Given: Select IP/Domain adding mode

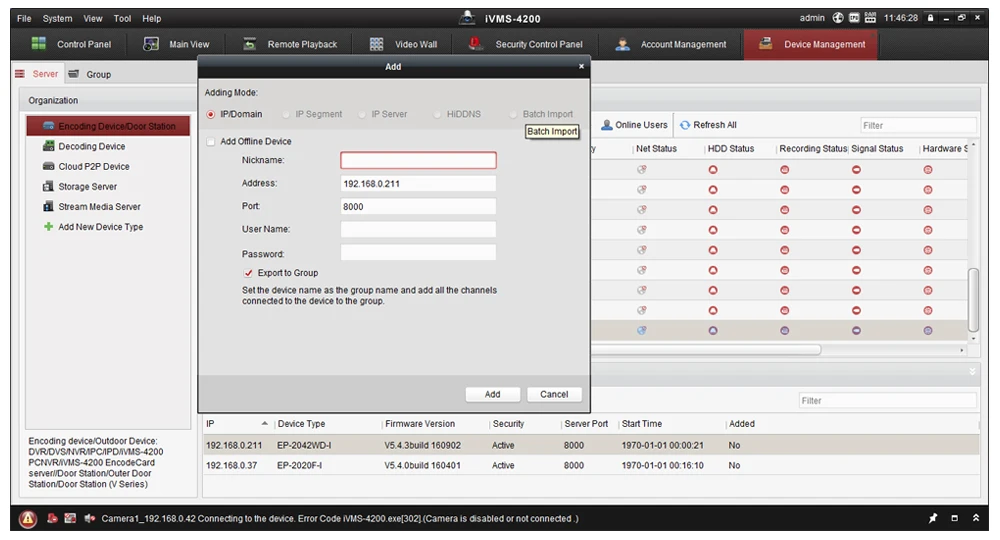Looking at the screenshot, I should point(234,114).
